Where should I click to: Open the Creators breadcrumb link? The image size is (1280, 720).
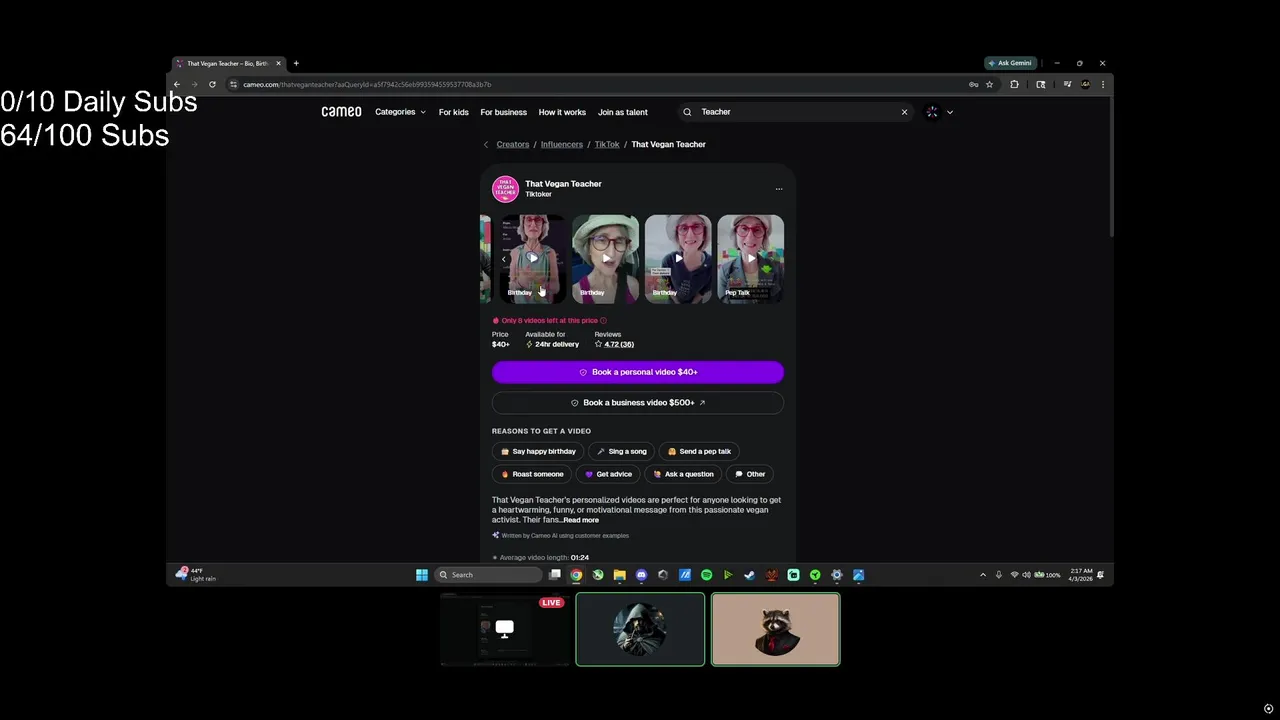(513, 144)
